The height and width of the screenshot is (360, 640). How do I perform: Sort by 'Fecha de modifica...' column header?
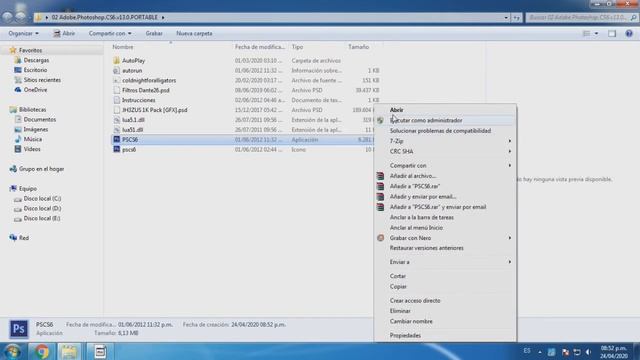coord(260,47)
